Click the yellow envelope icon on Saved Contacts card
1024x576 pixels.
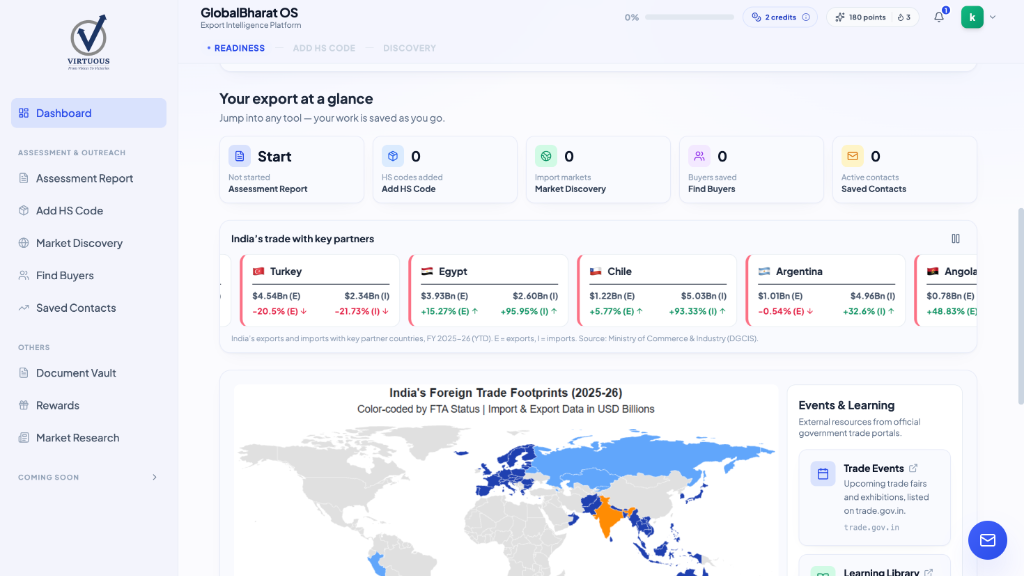pyautogui.click(x=852, y=156)
